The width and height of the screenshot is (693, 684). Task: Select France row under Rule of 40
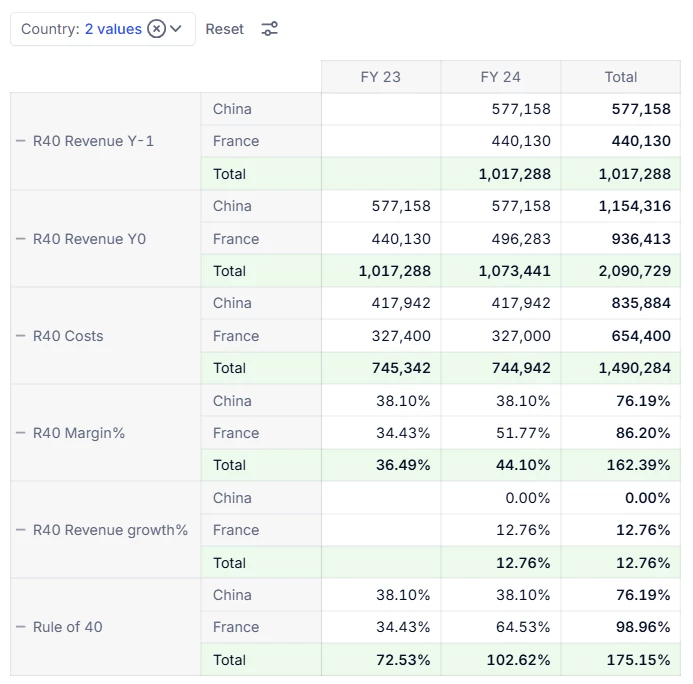[236, 627]
